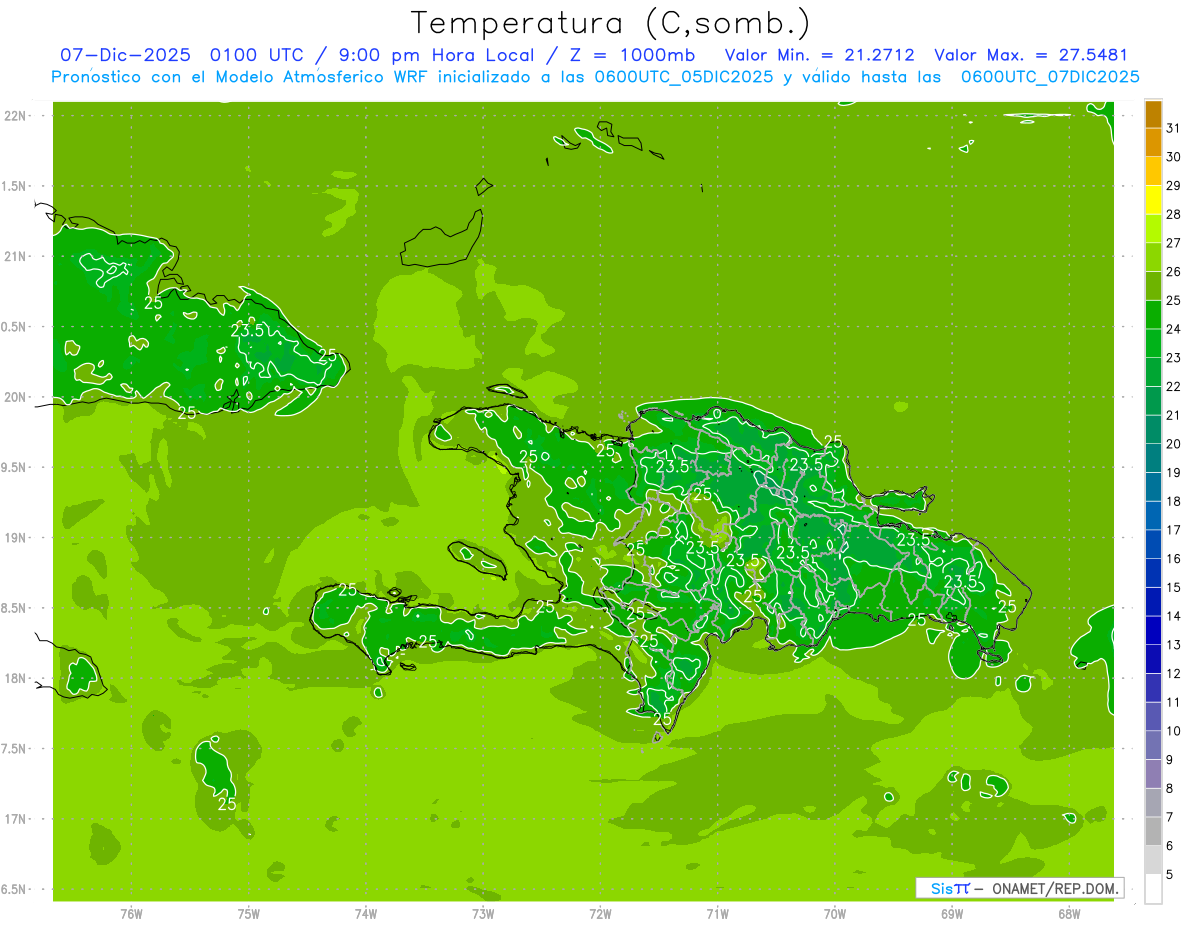The image size is (1200, 927).
Task: Pick the blue color bar segment between 16 and 17
Action: [x=1153, y=544]
